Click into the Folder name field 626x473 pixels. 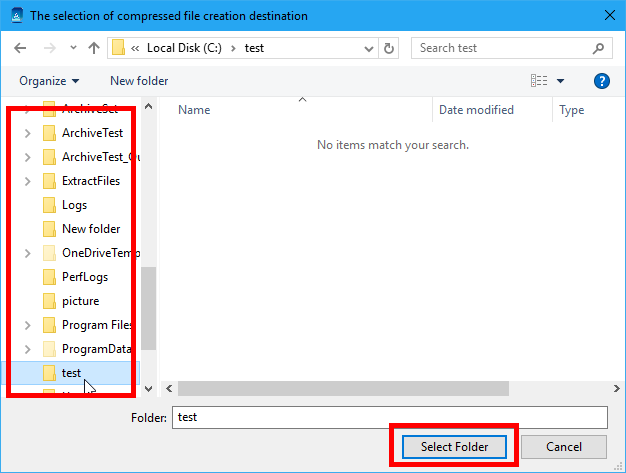[390, 417]
